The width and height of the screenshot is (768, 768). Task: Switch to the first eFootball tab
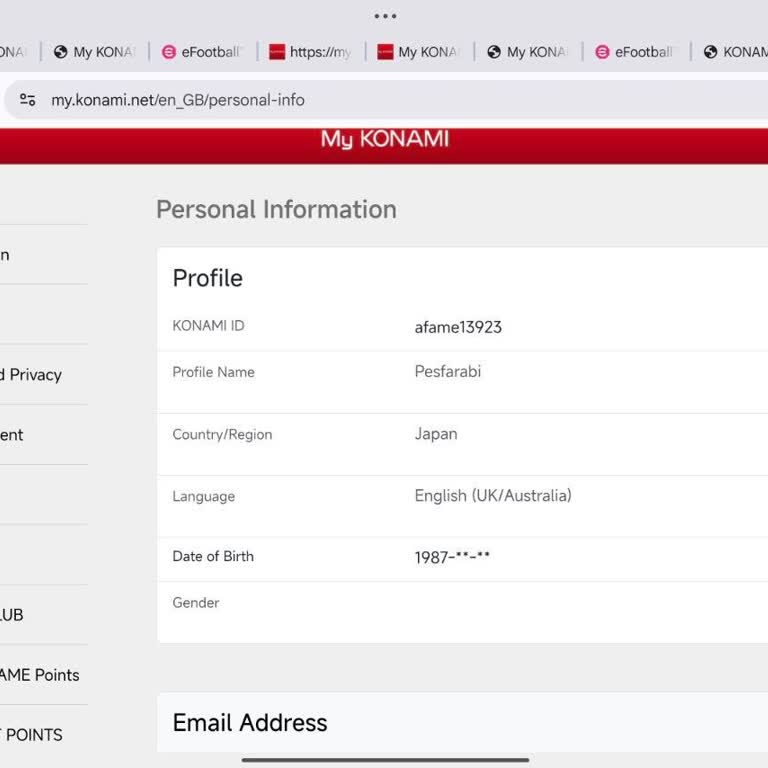click(x=203, y=52)
